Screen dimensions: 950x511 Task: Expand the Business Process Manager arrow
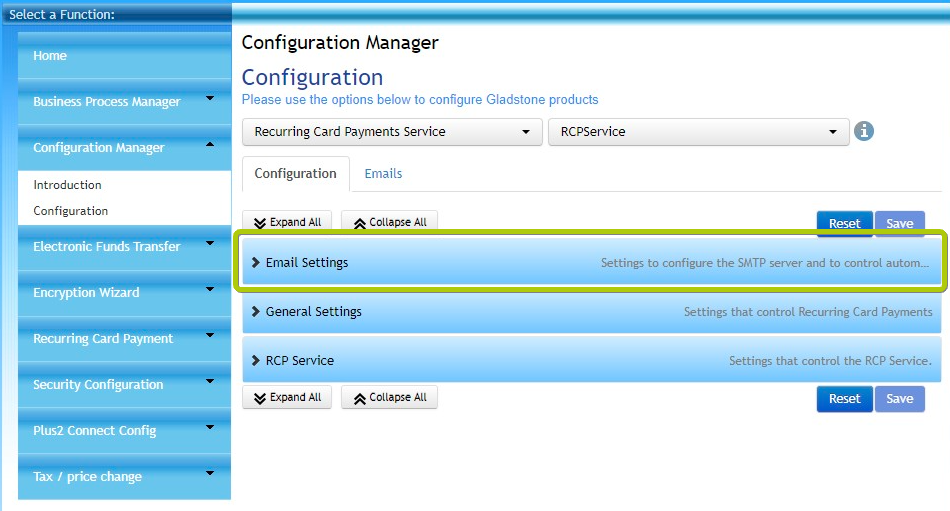tap(210, 98)
